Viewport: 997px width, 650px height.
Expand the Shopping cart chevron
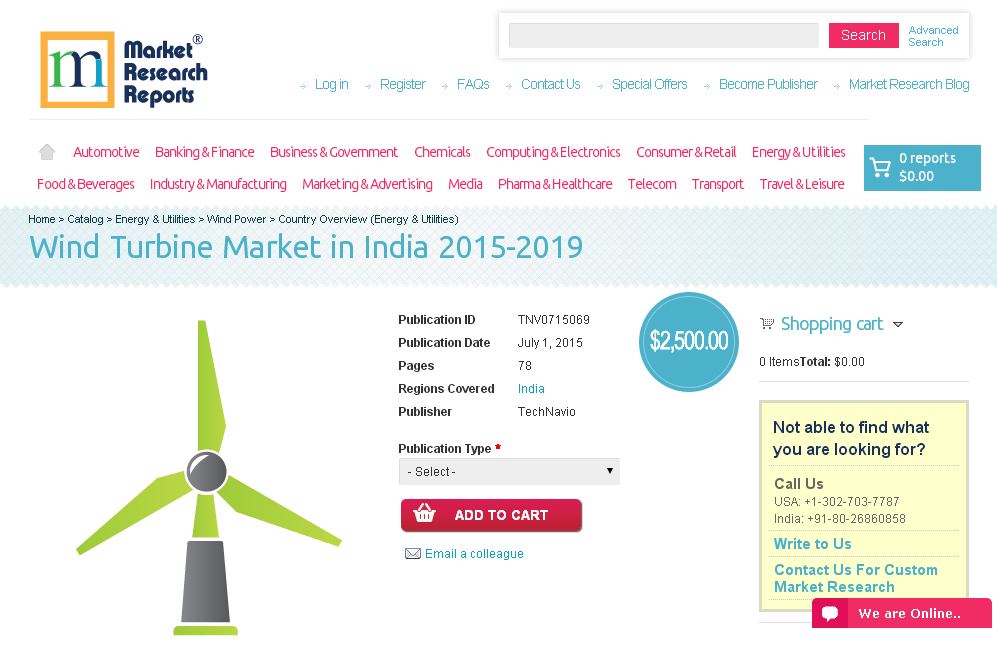click(x=899, y=324)
